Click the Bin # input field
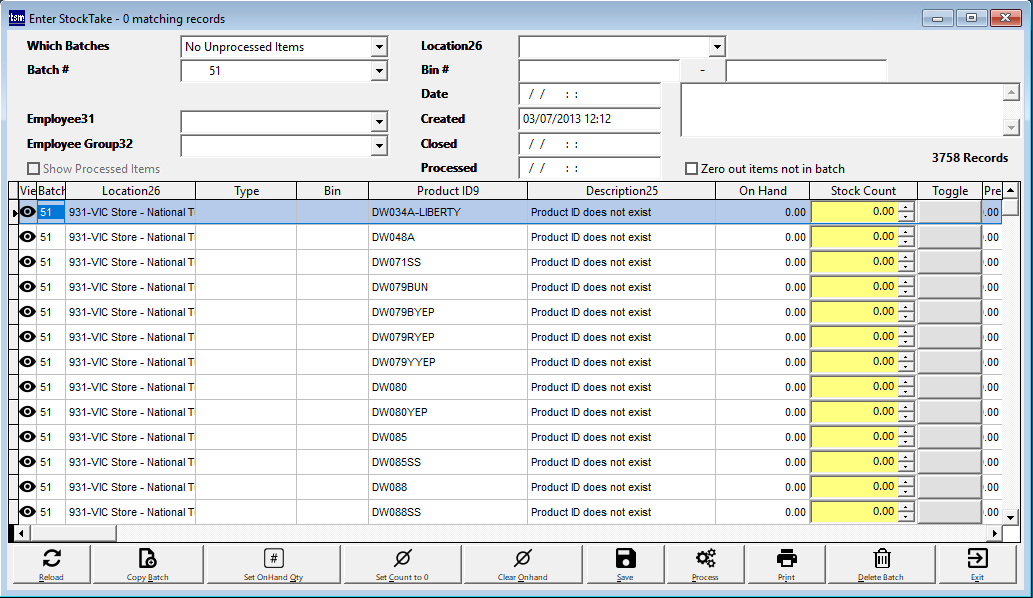This screenshot has width=1033, height=598. [590, 71]
